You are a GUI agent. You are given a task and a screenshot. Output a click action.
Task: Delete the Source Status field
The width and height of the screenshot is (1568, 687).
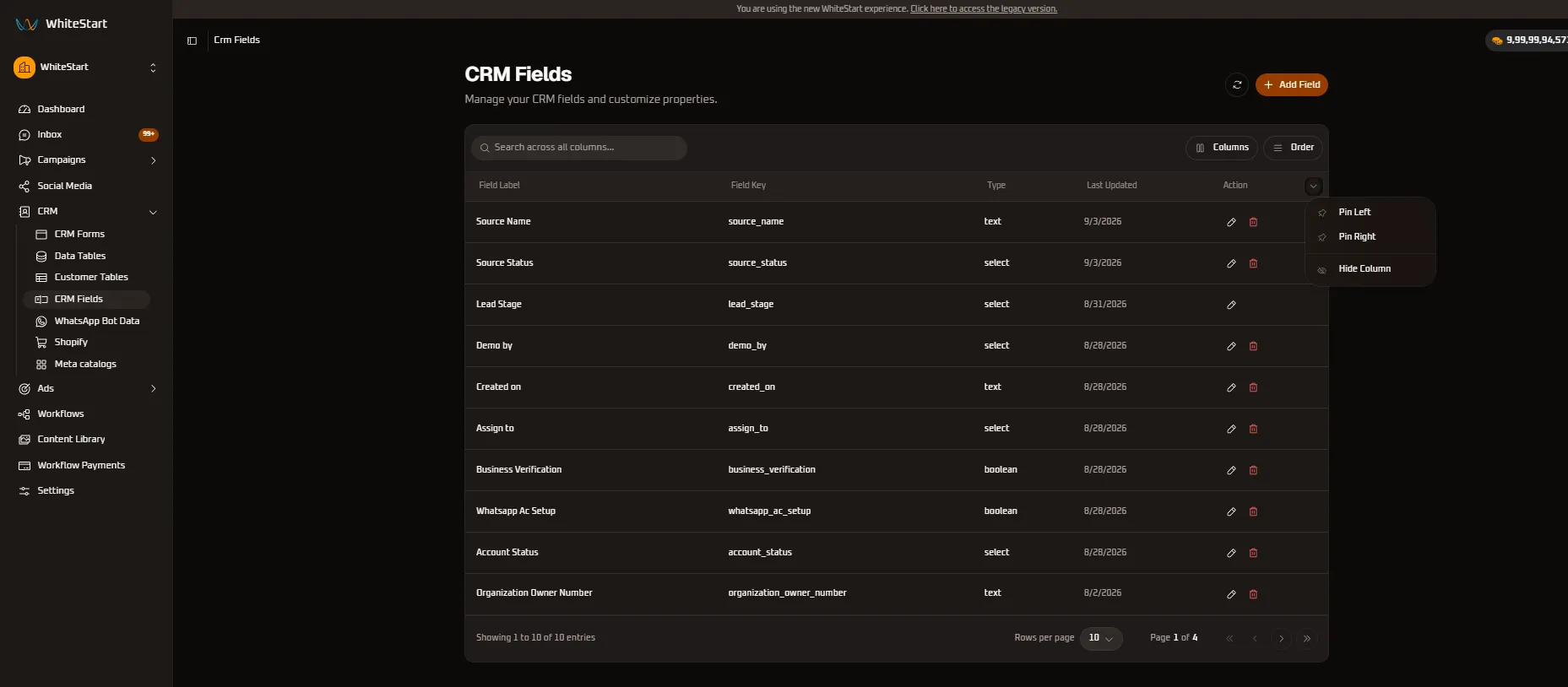coord(1253,263)
